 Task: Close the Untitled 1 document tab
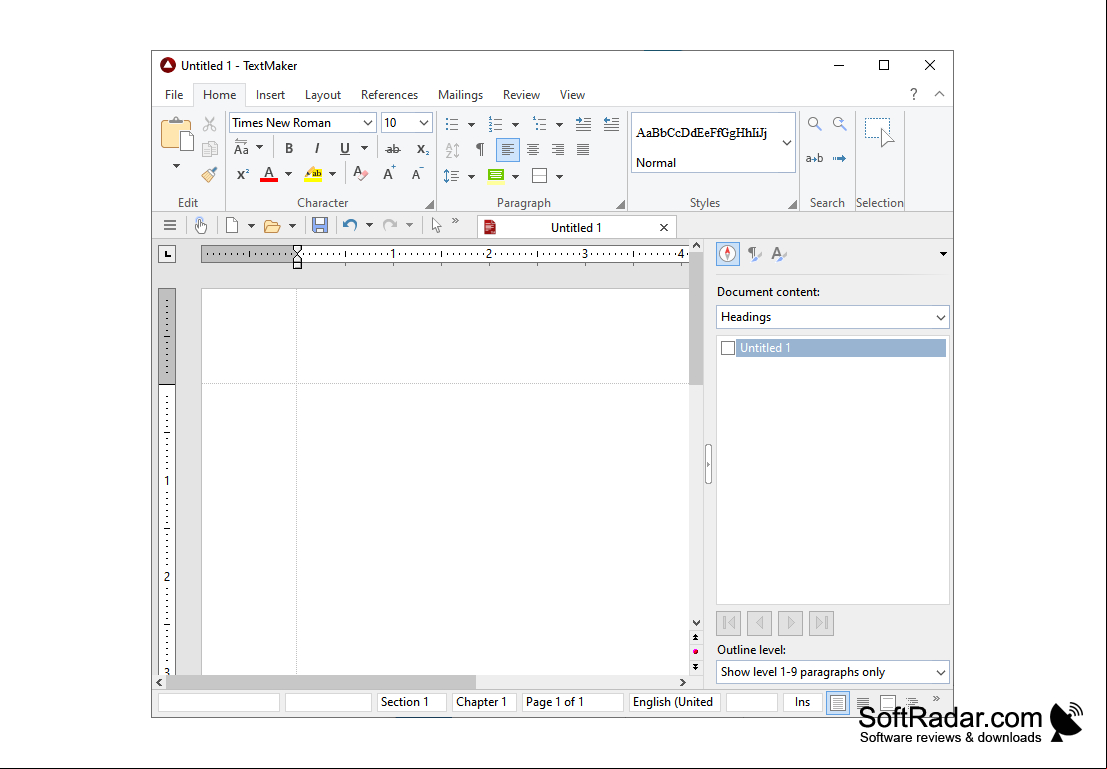point(664,227)
